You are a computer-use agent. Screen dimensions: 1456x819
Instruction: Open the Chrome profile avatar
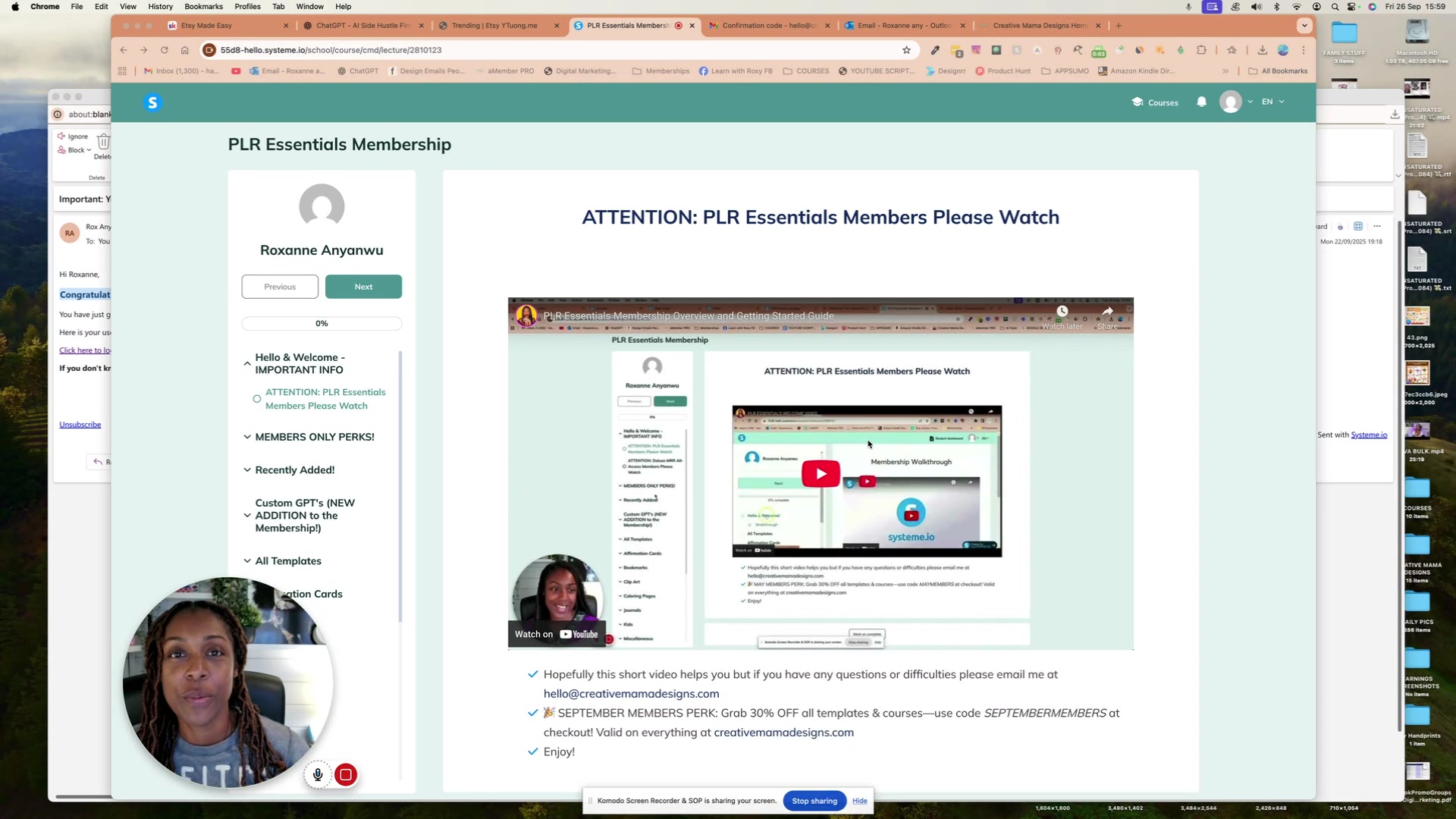[1283, 50]
